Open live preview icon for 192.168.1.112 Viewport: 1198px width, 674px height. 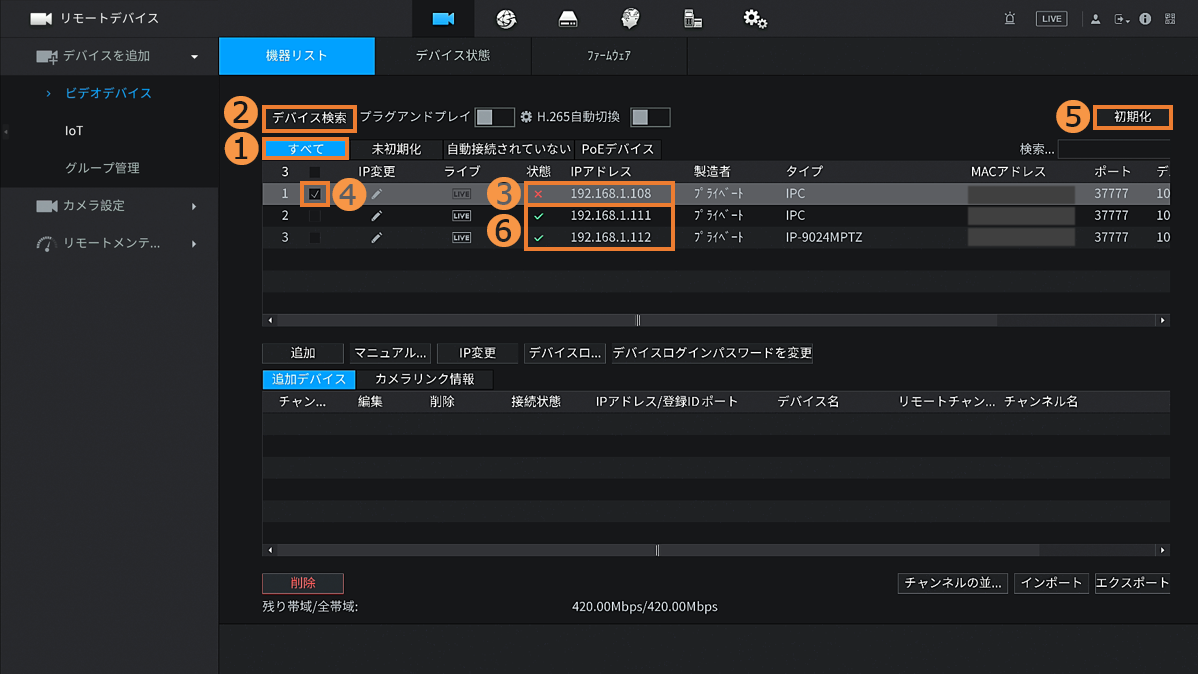click(x=461, y=238)
